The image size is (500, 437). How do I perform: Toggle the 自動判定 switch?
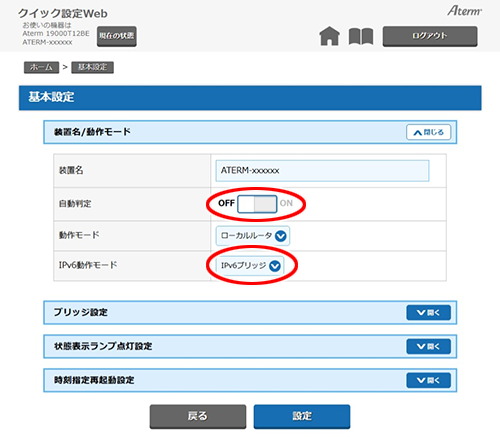[x=257, y=204]
